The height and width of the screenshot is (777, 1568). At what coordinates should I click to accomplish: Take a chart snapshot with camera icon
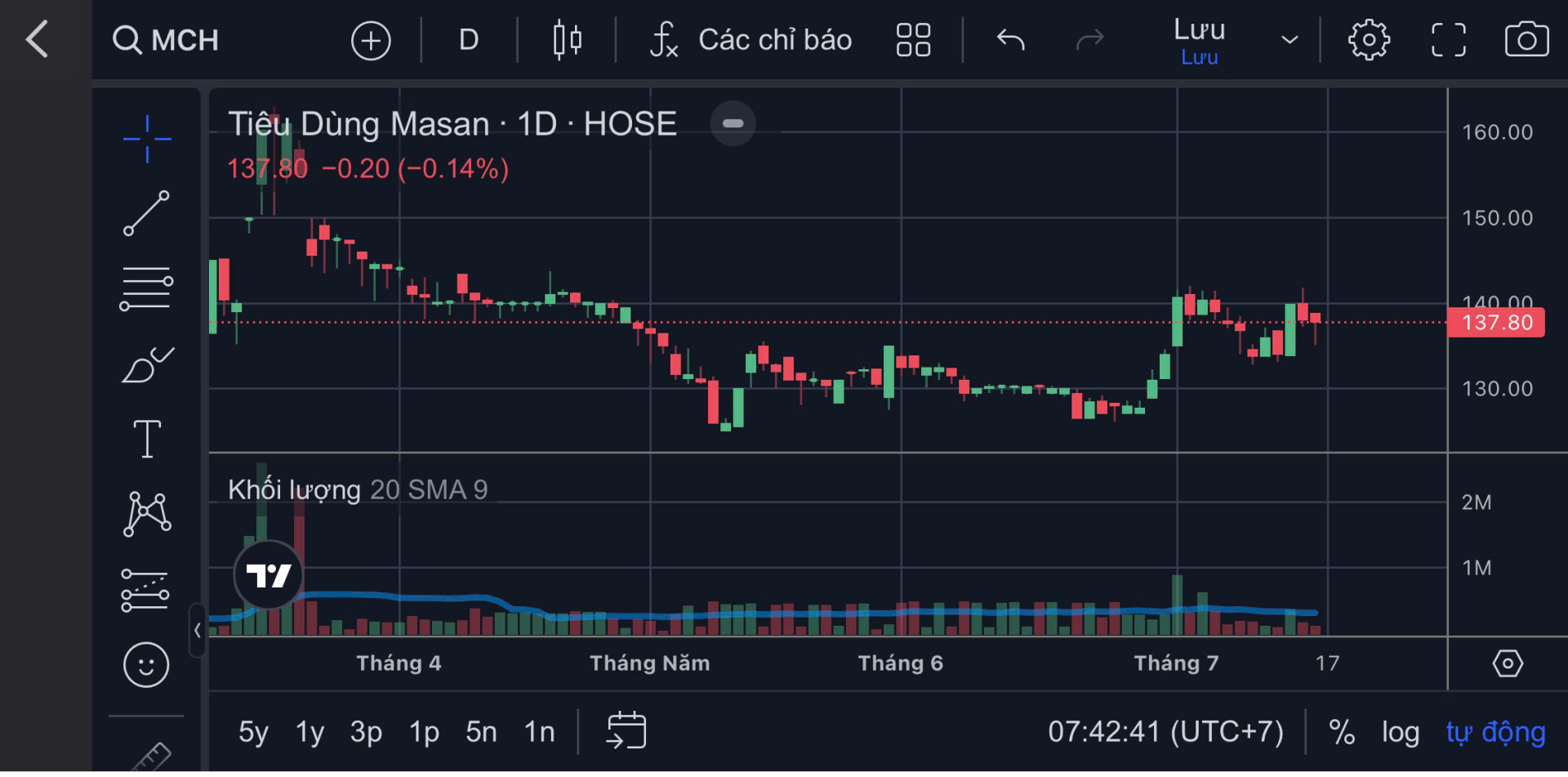[1526, 39]
